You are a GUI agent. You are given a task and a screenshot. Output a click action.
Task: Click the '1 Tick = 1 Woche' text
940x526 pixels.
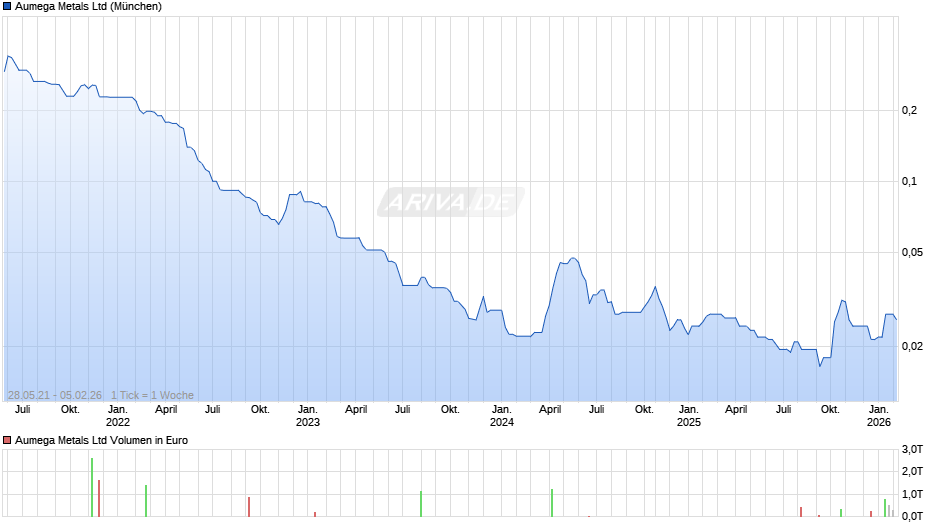point(152,395)
